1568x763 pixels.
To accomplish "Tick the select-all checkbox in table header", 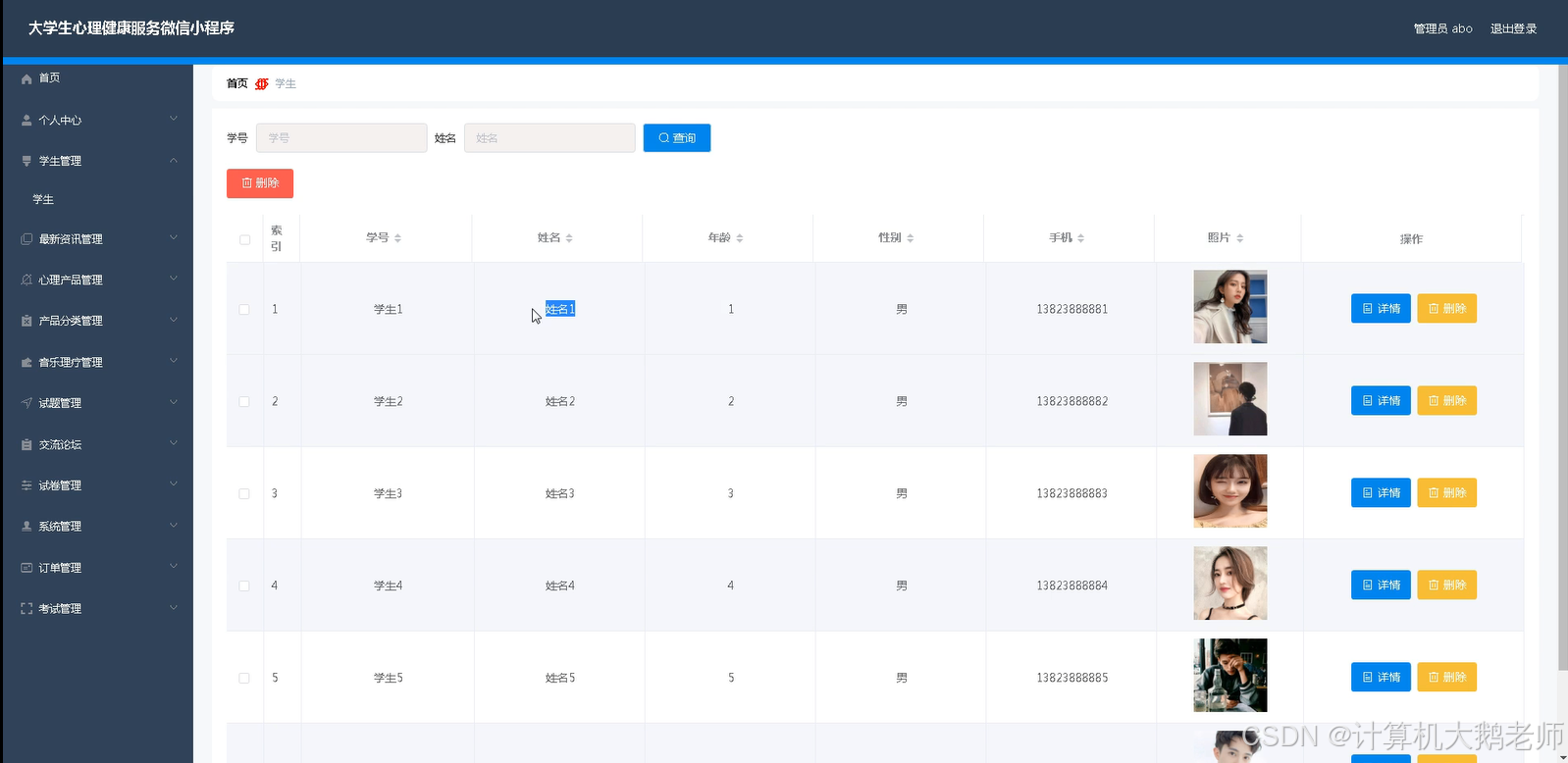I will [244, 239].
